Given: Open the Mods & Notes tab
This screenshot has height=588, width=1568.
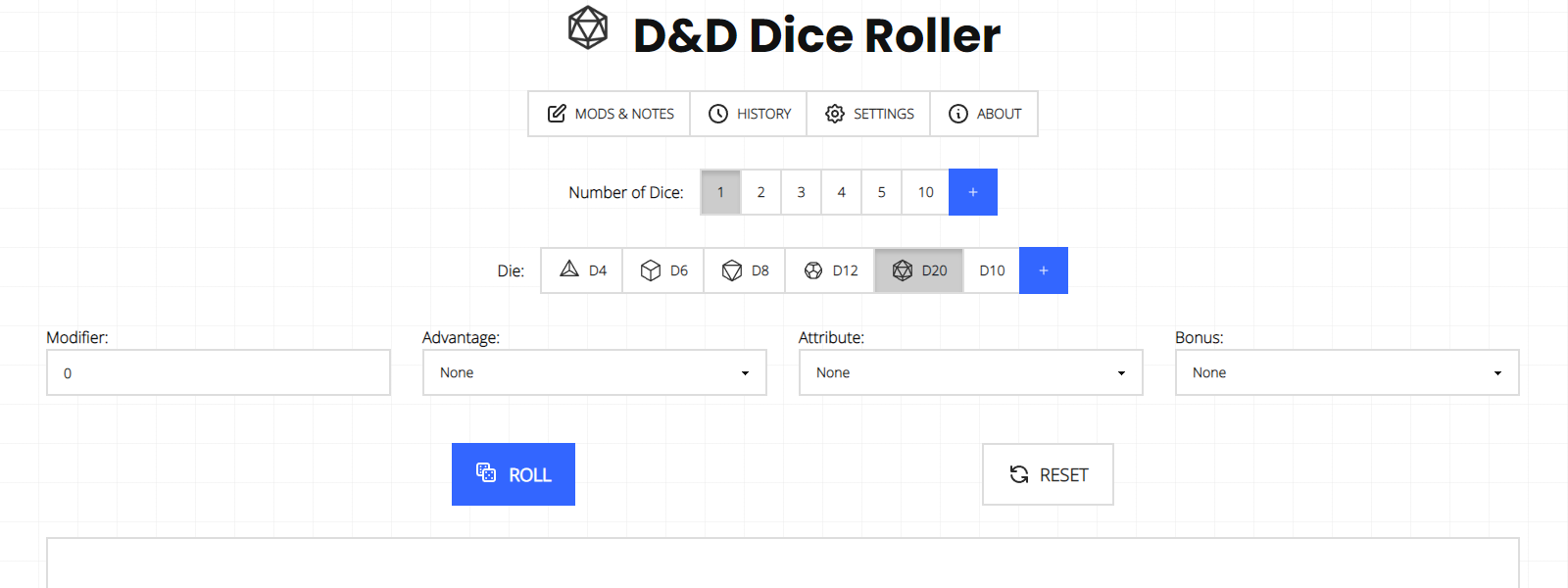Looking at the screenshot, I should pos(610,114).
